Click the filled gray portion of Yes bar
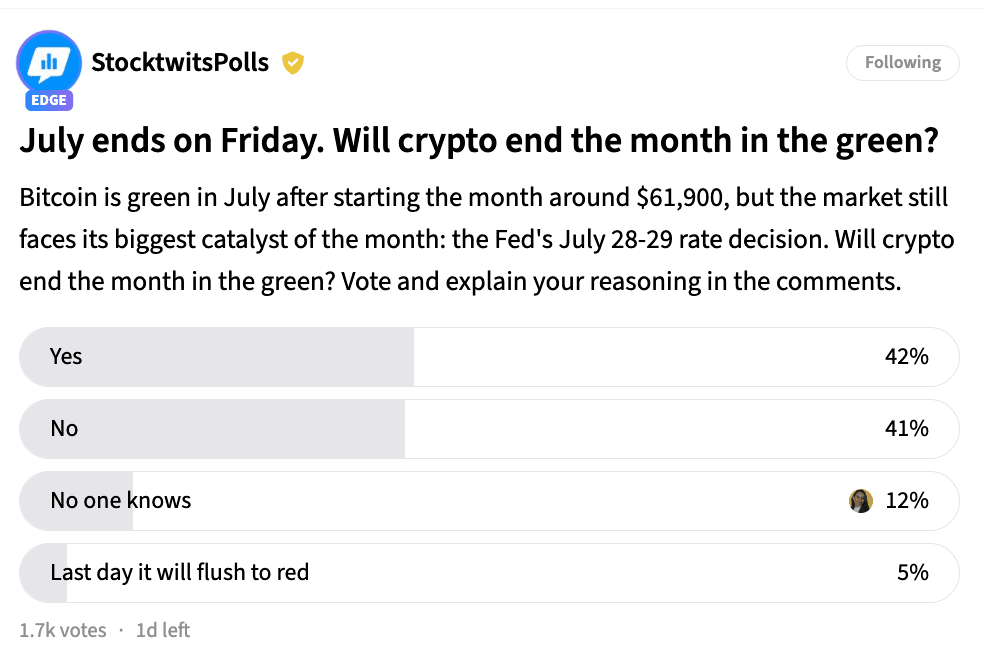 (x=217, y=356)
